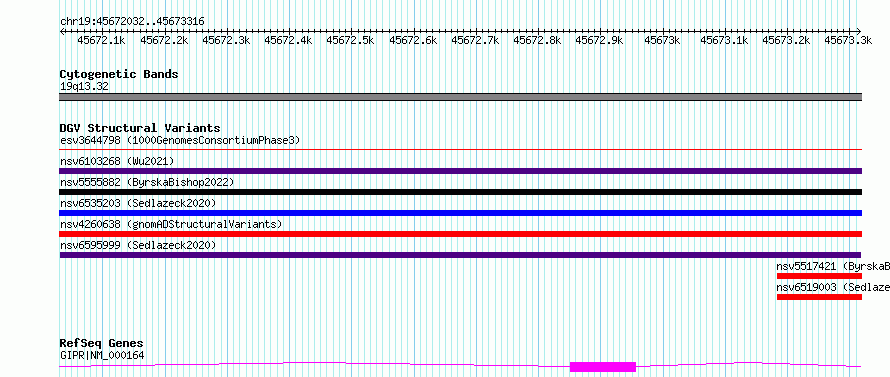Click the 45672.4k ruler tick label
Viewport: 890px width, 377px height.
coord(288,40)
